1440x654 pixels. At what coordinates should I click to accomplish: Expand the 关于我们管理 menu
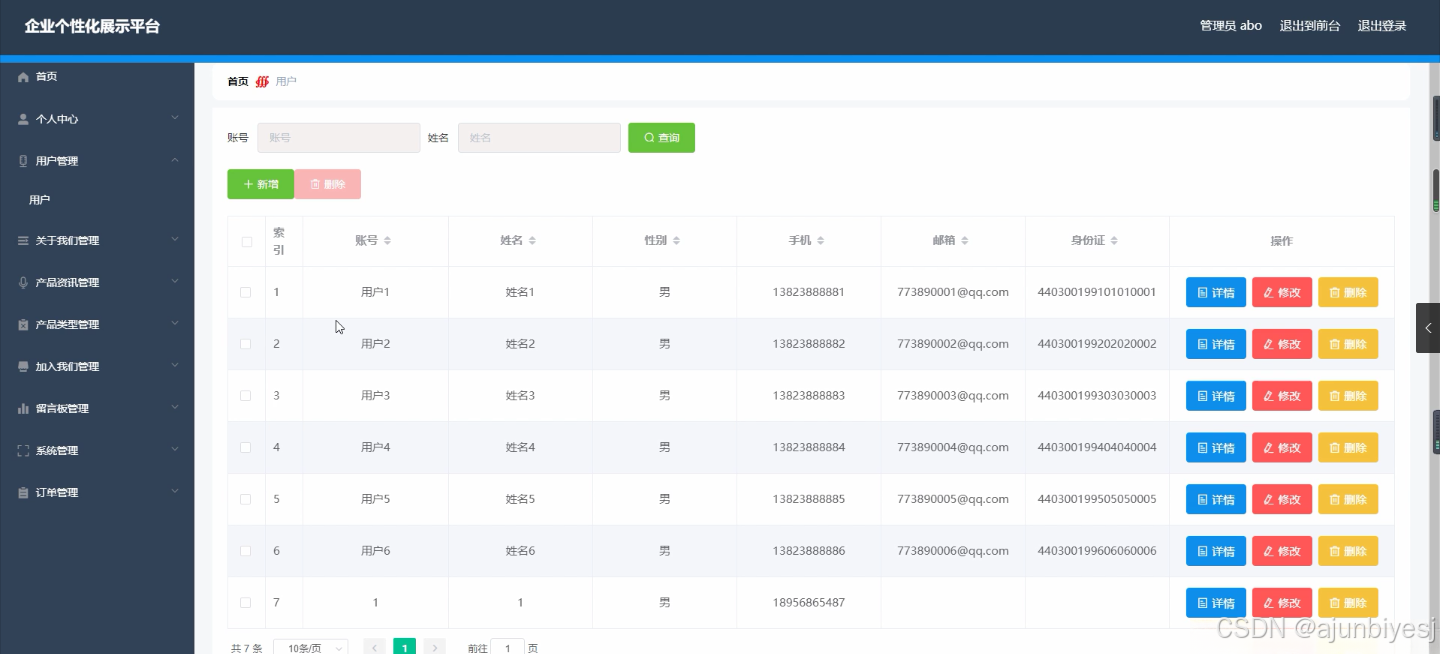[175, 240]
